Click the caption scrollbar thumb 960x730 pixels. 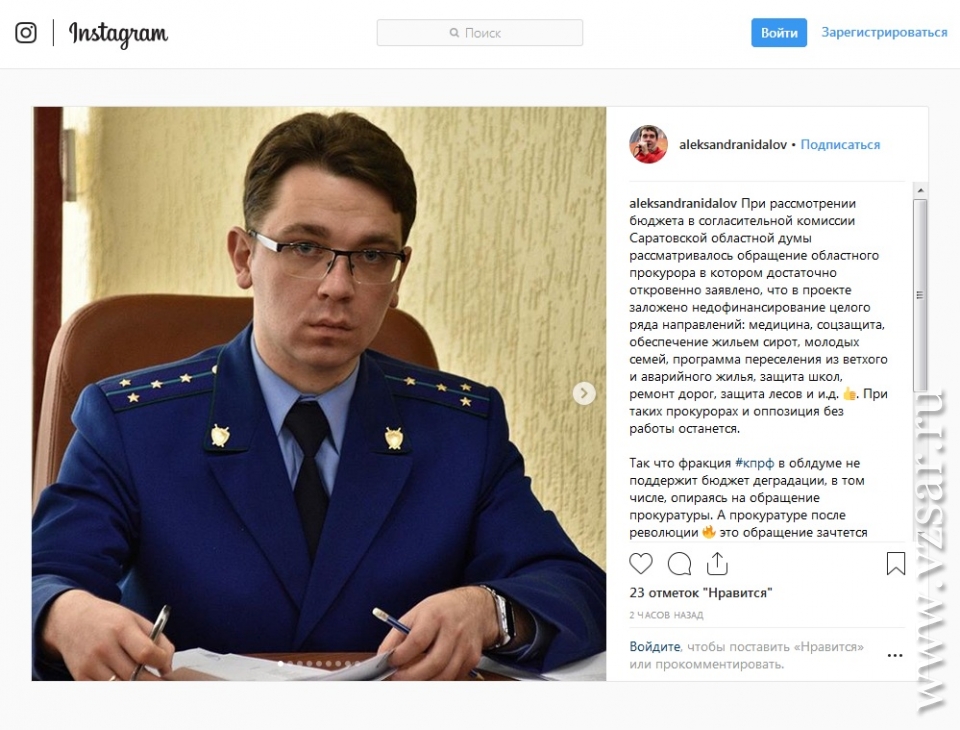920,295
